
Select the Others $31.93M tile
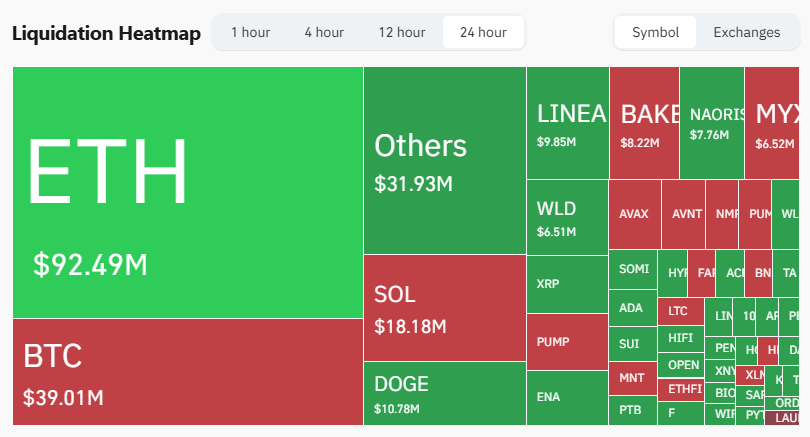click(445, 160)
